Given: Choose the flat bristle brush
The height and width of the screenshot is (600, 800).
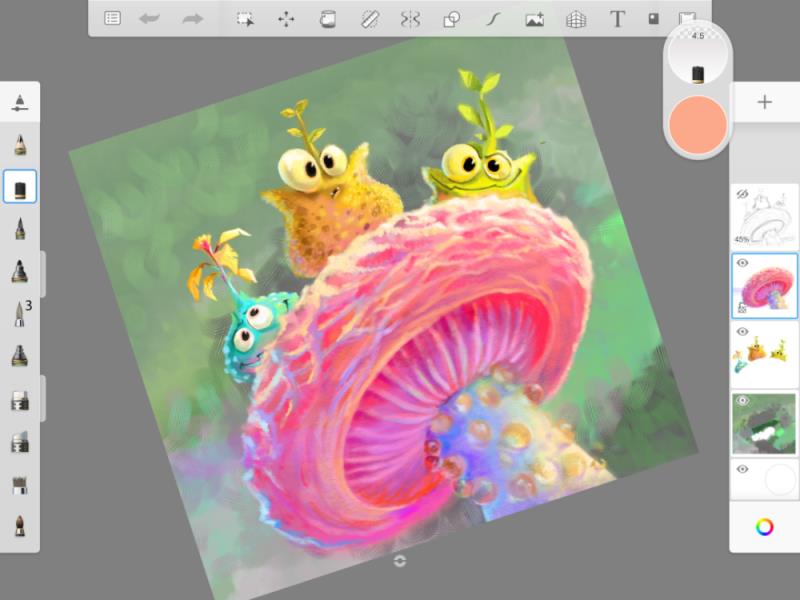Looking at the screenshot, I should [x=20, y=485].
